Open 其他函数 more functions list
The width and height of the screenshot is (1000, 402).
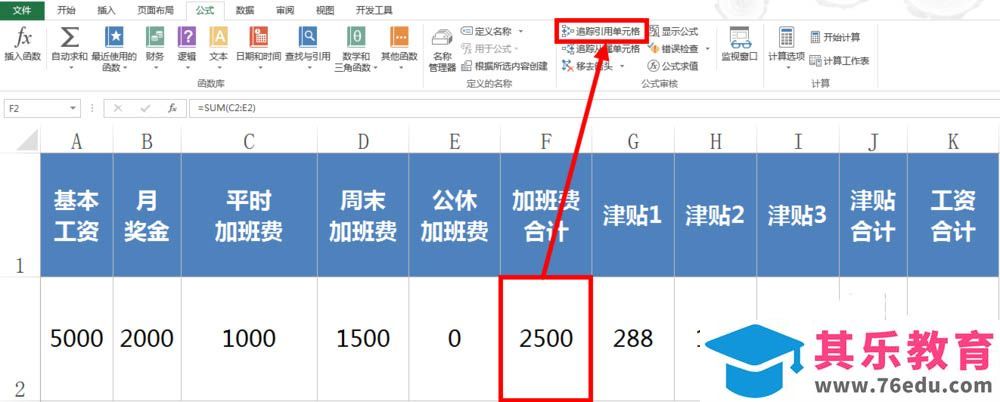(x=399, y=48)
